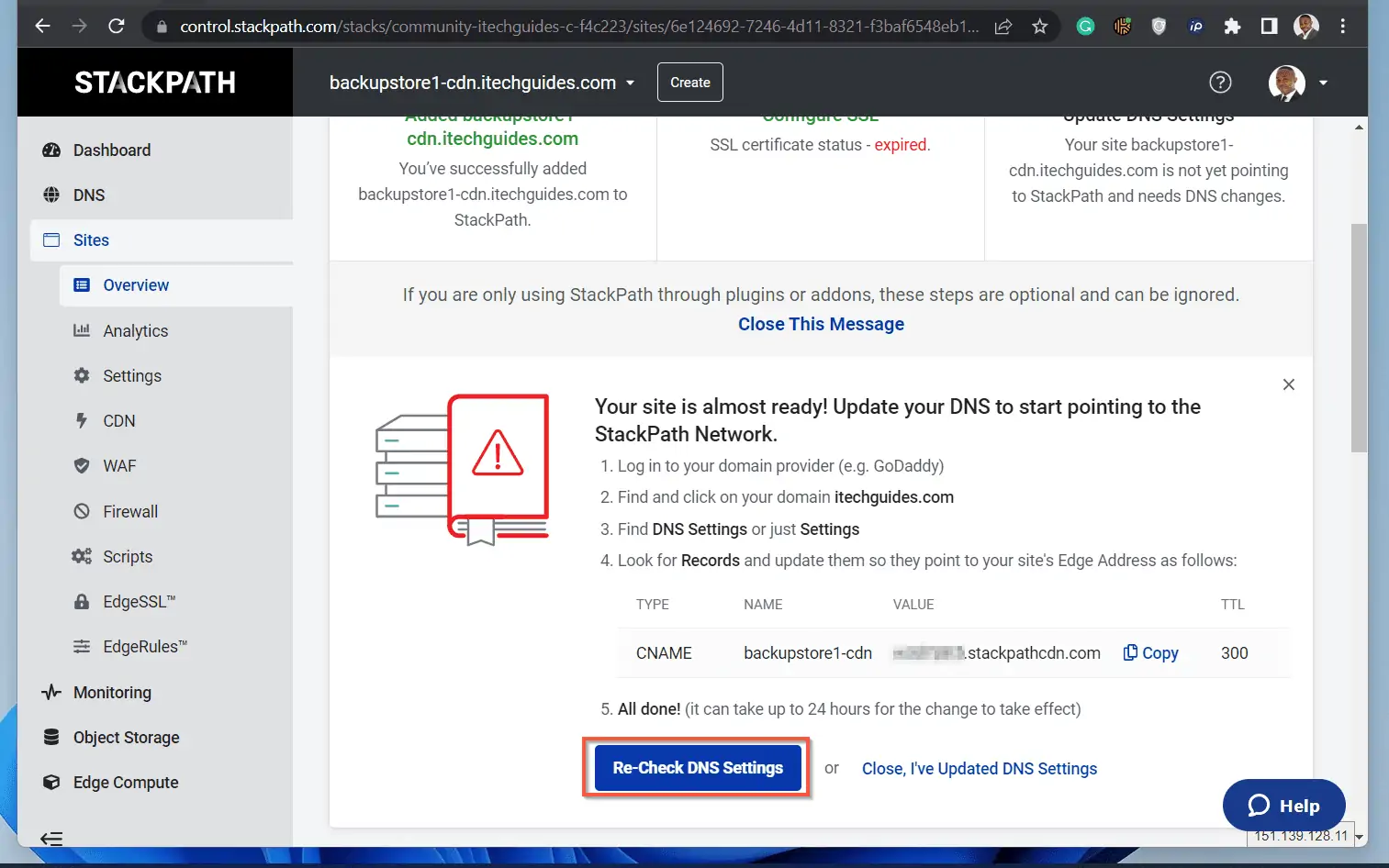Copy the CNAME value with Copy link

pos(1151,653)
